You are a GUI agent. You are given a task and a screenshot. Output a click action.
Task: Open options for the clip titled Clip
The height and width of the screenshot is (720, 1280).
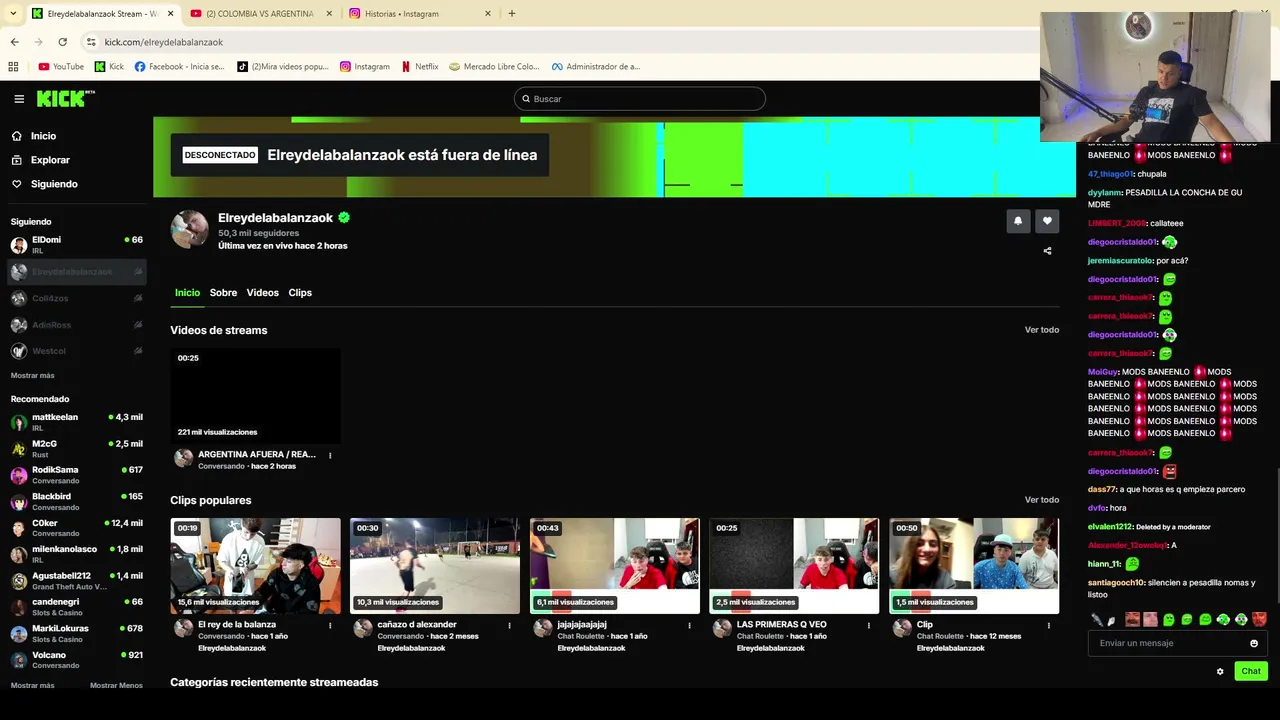click(1048, 626)
